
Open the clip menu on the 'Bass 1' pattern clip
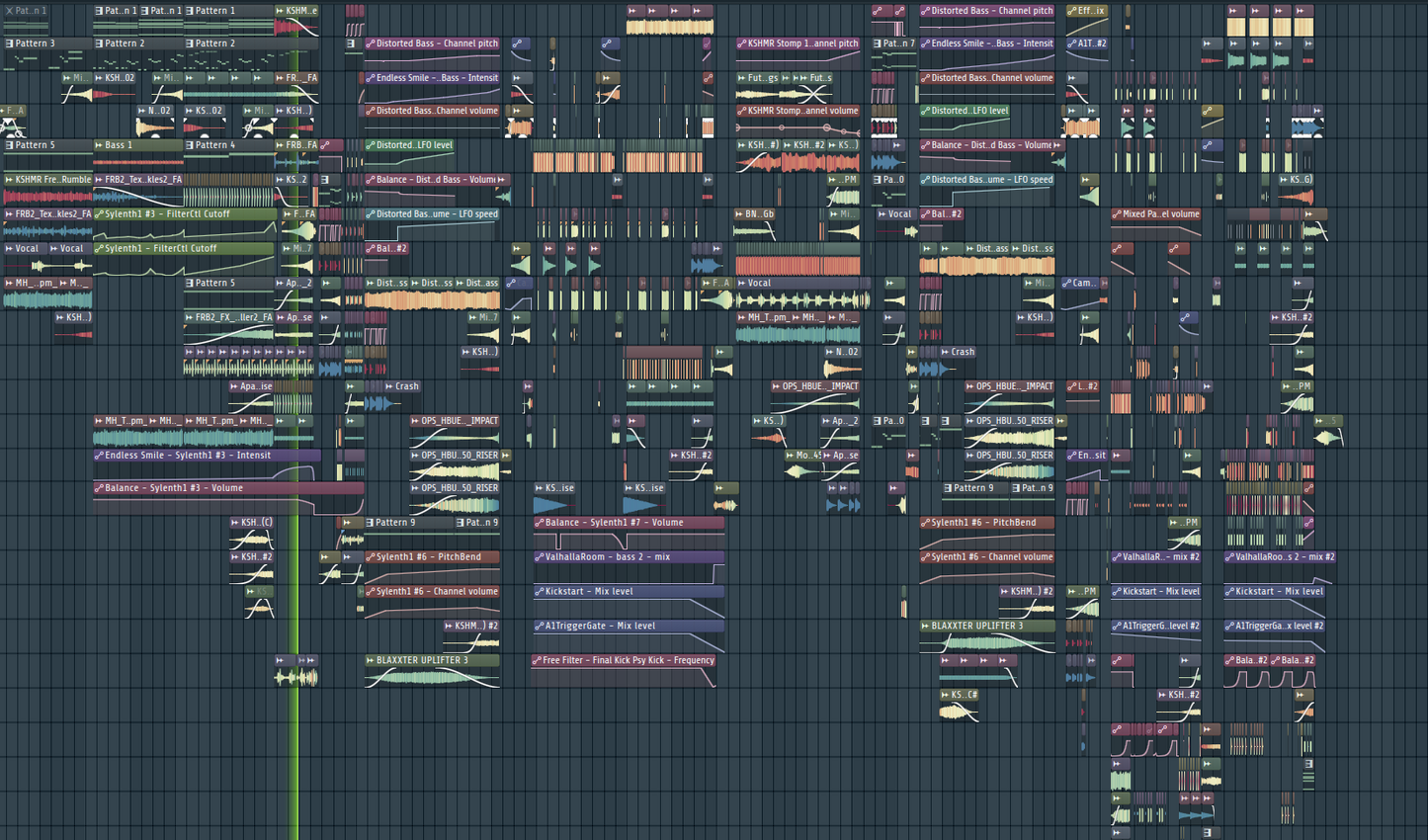101,145
